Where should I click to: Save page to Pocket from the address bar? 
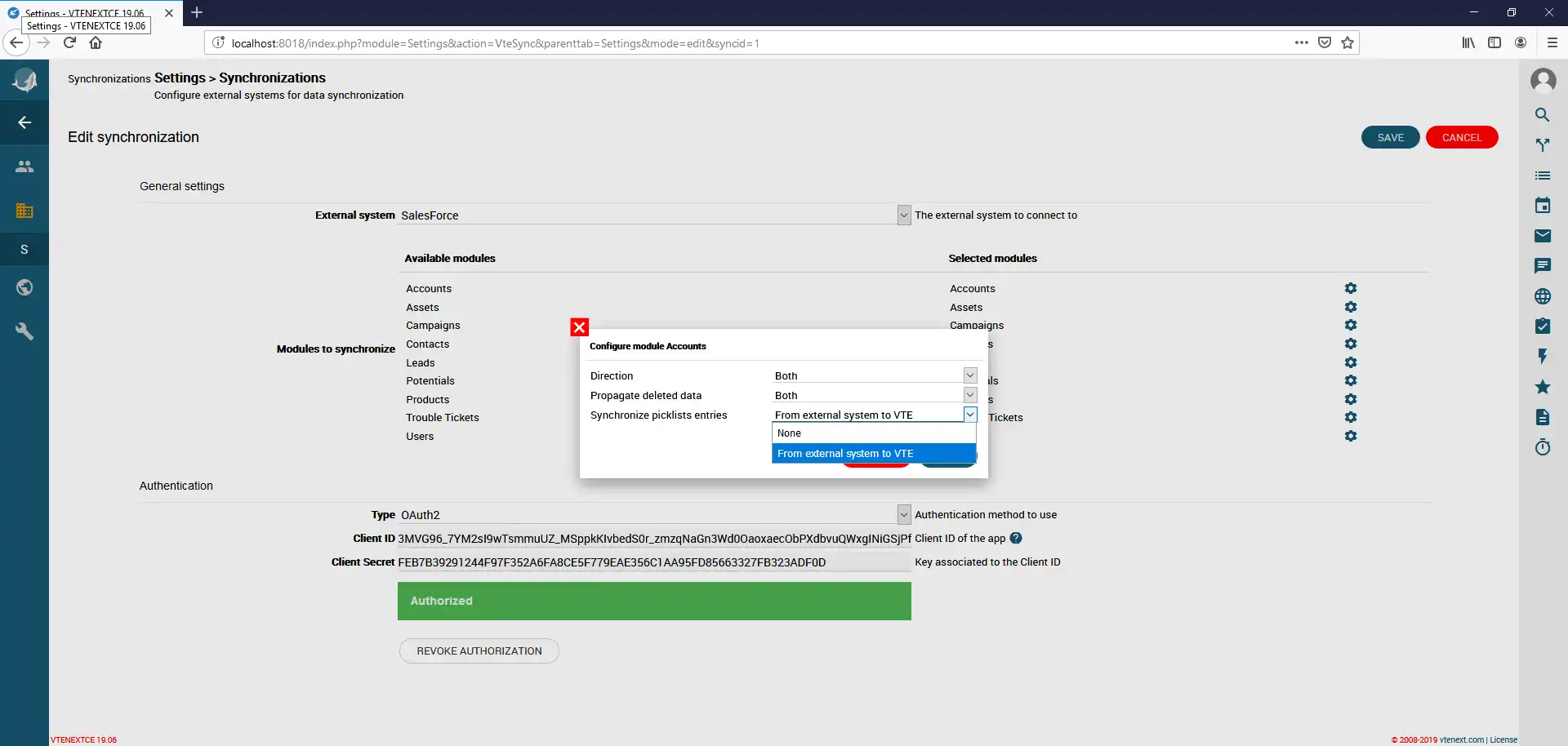[1325, 42]
